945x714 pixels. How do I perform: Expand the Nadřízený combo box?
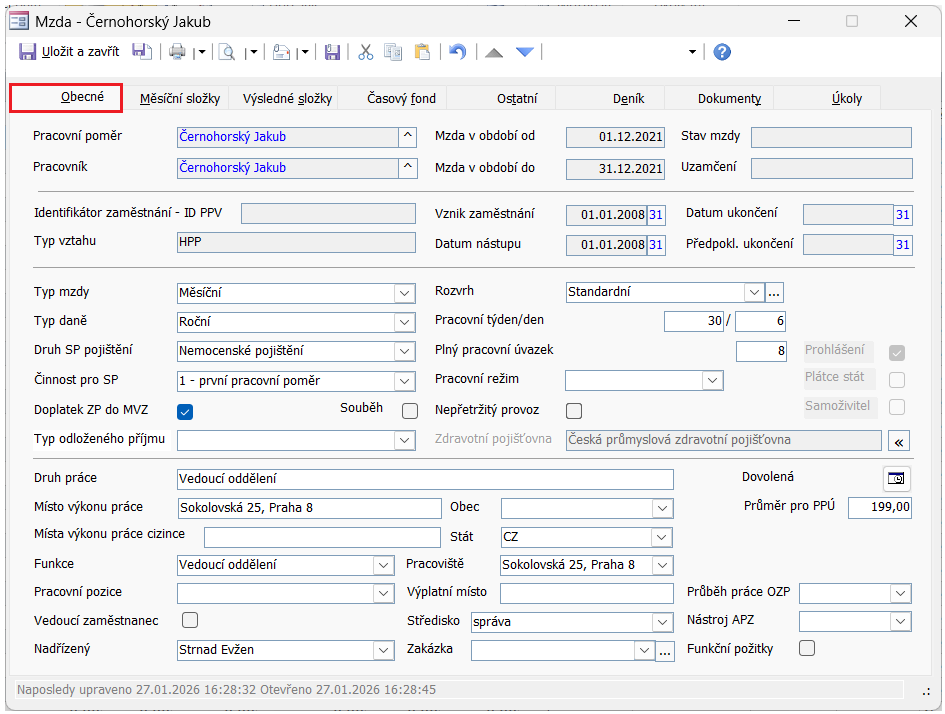pos(383,650)
